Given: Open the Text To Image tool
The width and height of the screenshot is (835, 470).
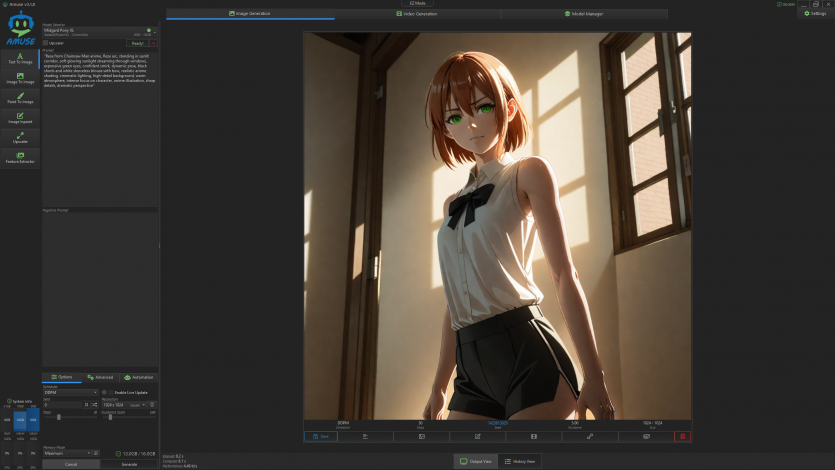Looking at the screenshot, I should point(20,58).
